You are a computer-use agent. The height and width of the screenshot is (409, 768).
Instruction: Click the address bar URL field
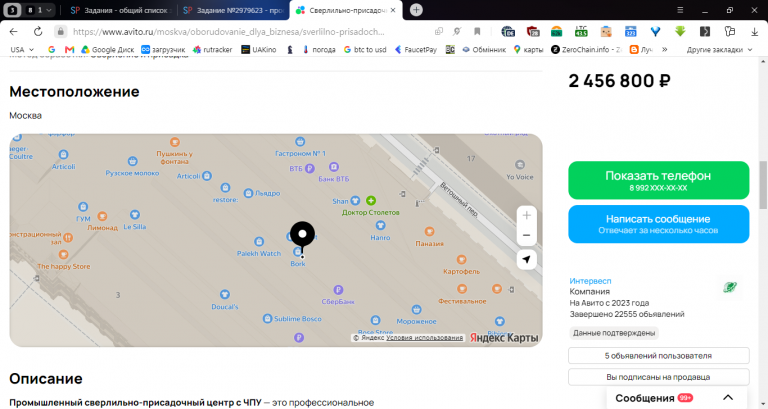tap(228, 31)
